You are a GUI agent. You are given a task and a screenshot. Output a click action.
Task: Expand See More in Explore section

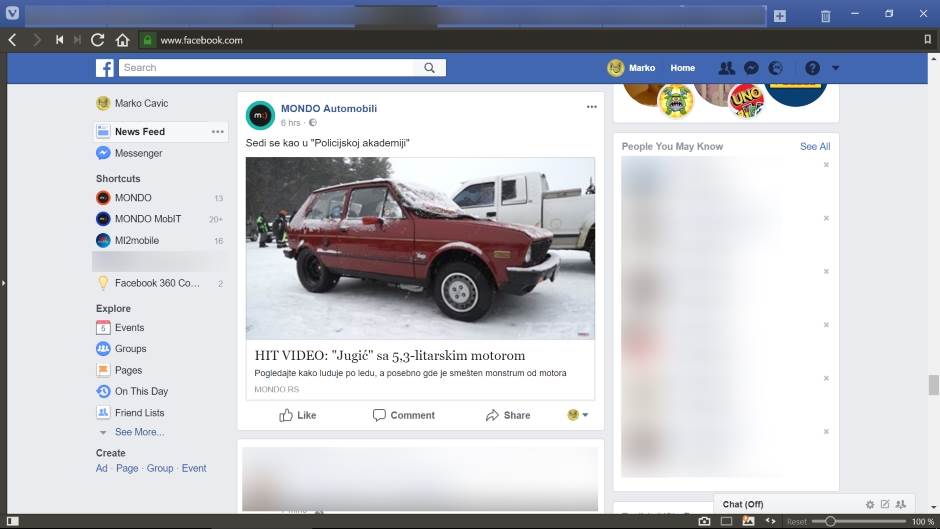[139, 432]
